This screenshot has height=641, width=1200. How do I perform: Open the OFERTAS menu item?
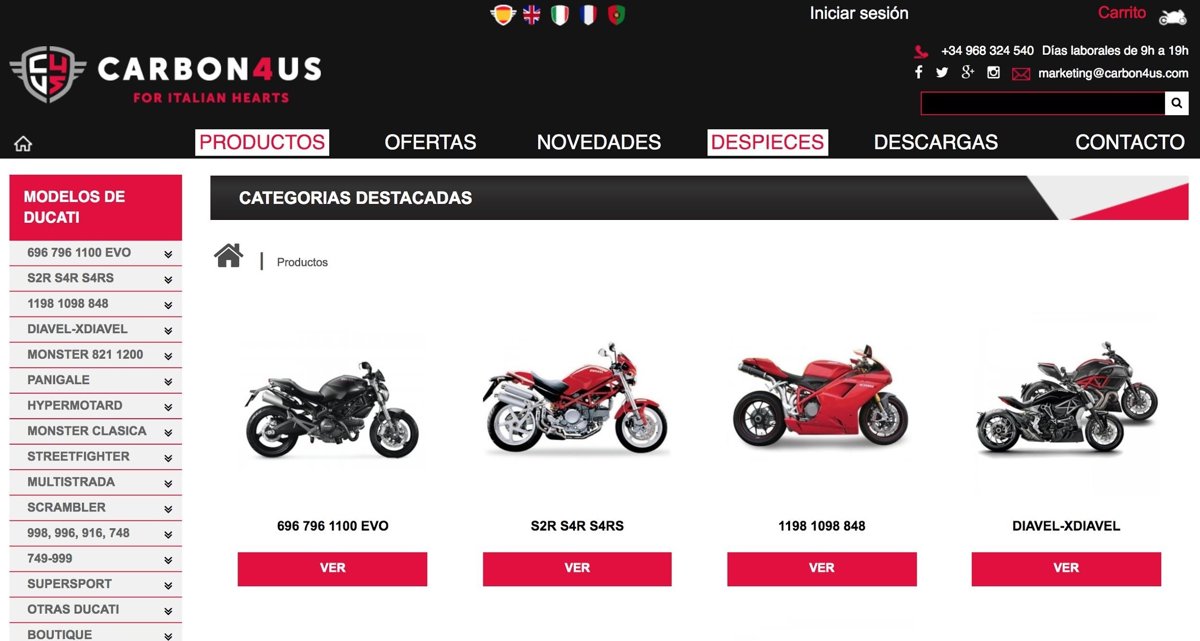[x=430, y=142]
